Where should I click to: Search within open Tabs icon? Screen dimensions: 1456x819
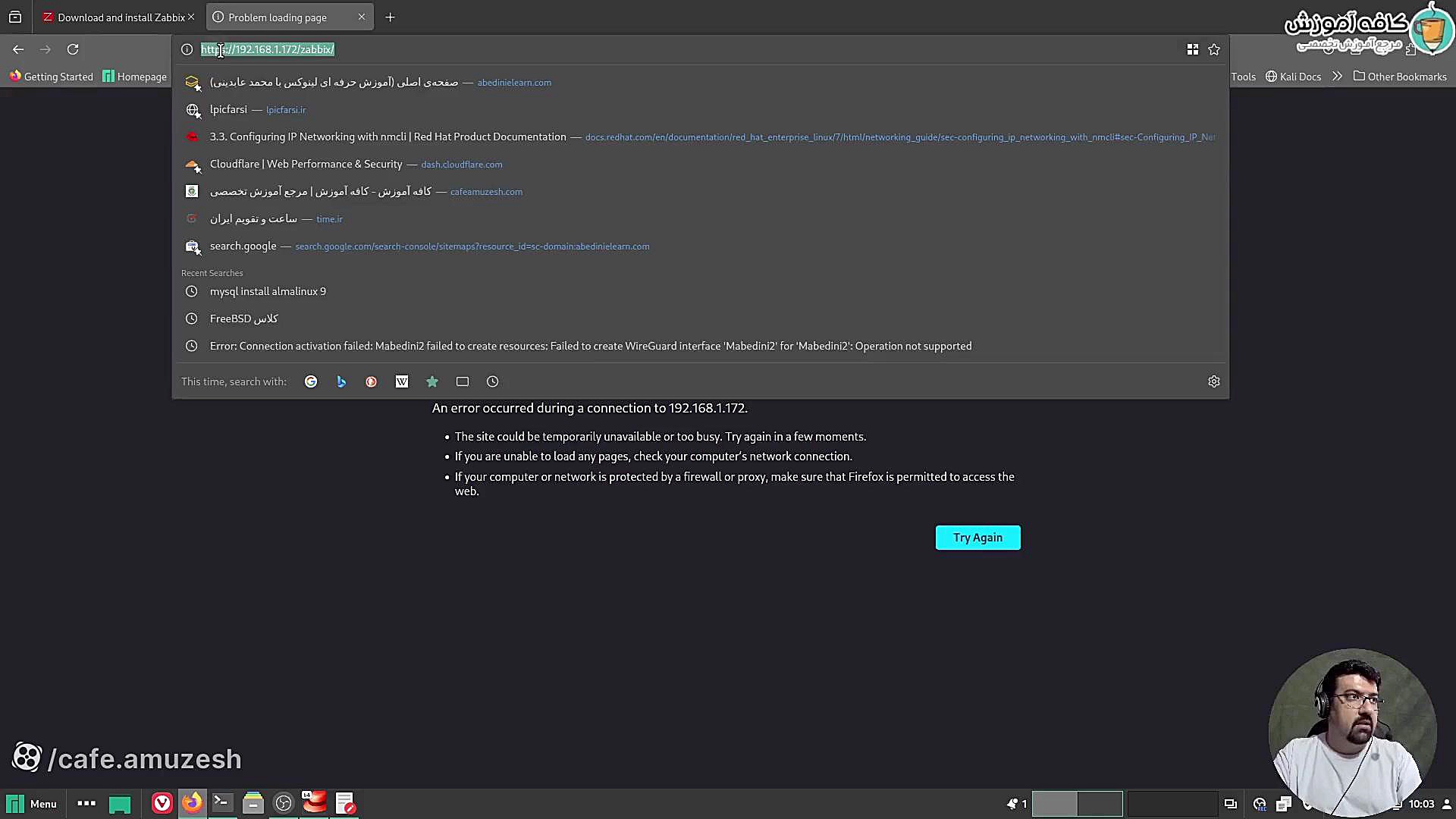(x=463, y=381)
